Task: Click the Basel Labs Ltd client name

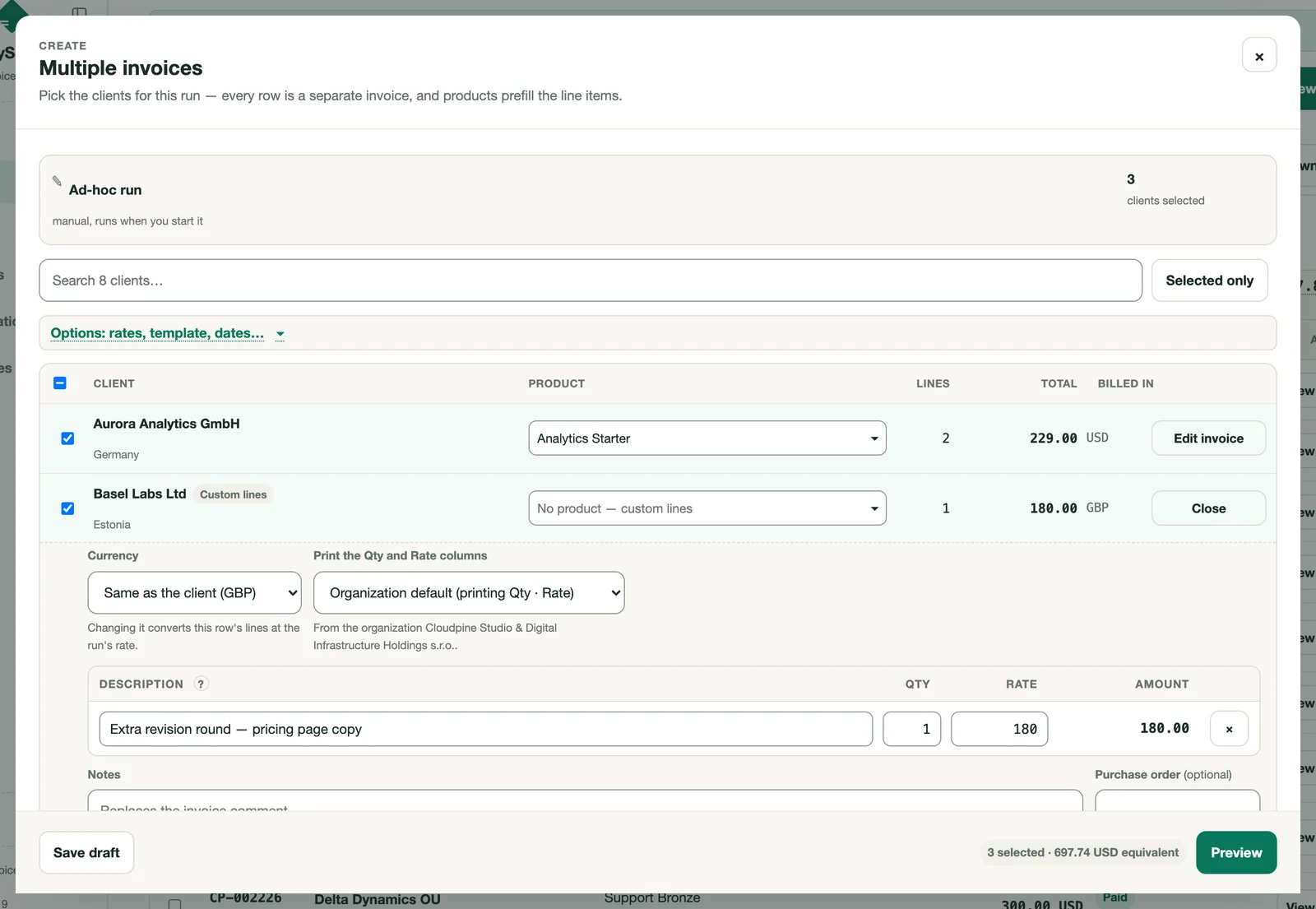Action: click(140, 494)
